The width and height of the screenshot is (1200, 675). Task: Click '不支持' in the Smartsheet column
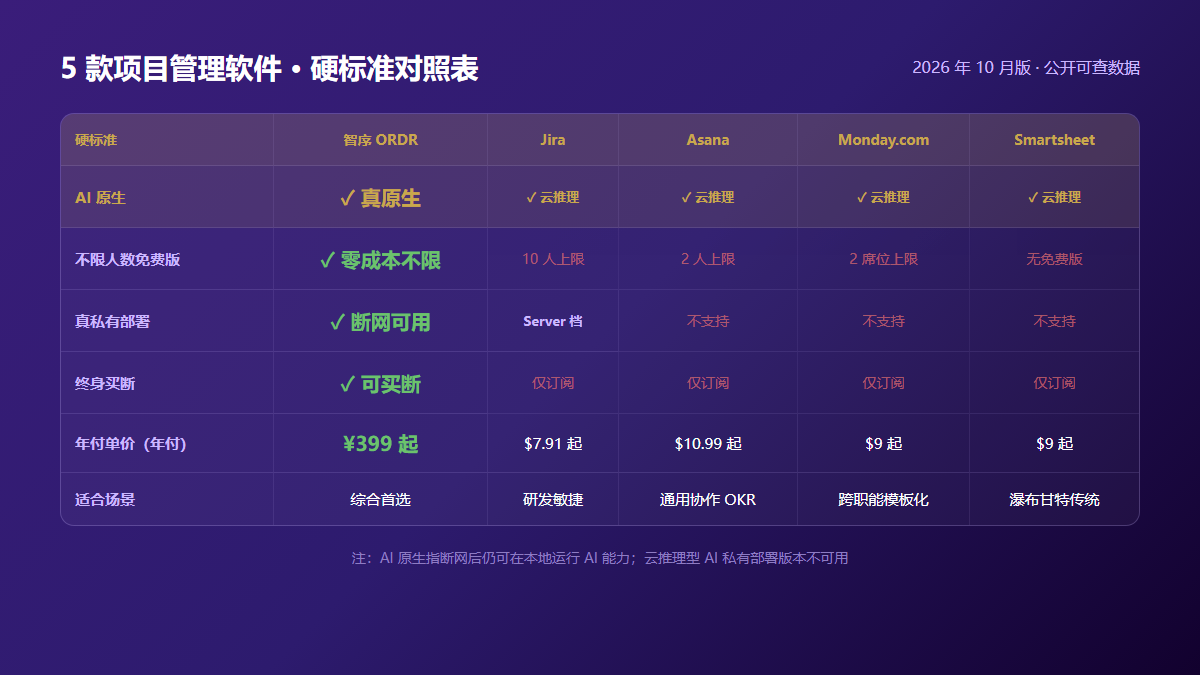pyautogui.click(x=1055, y=321)
